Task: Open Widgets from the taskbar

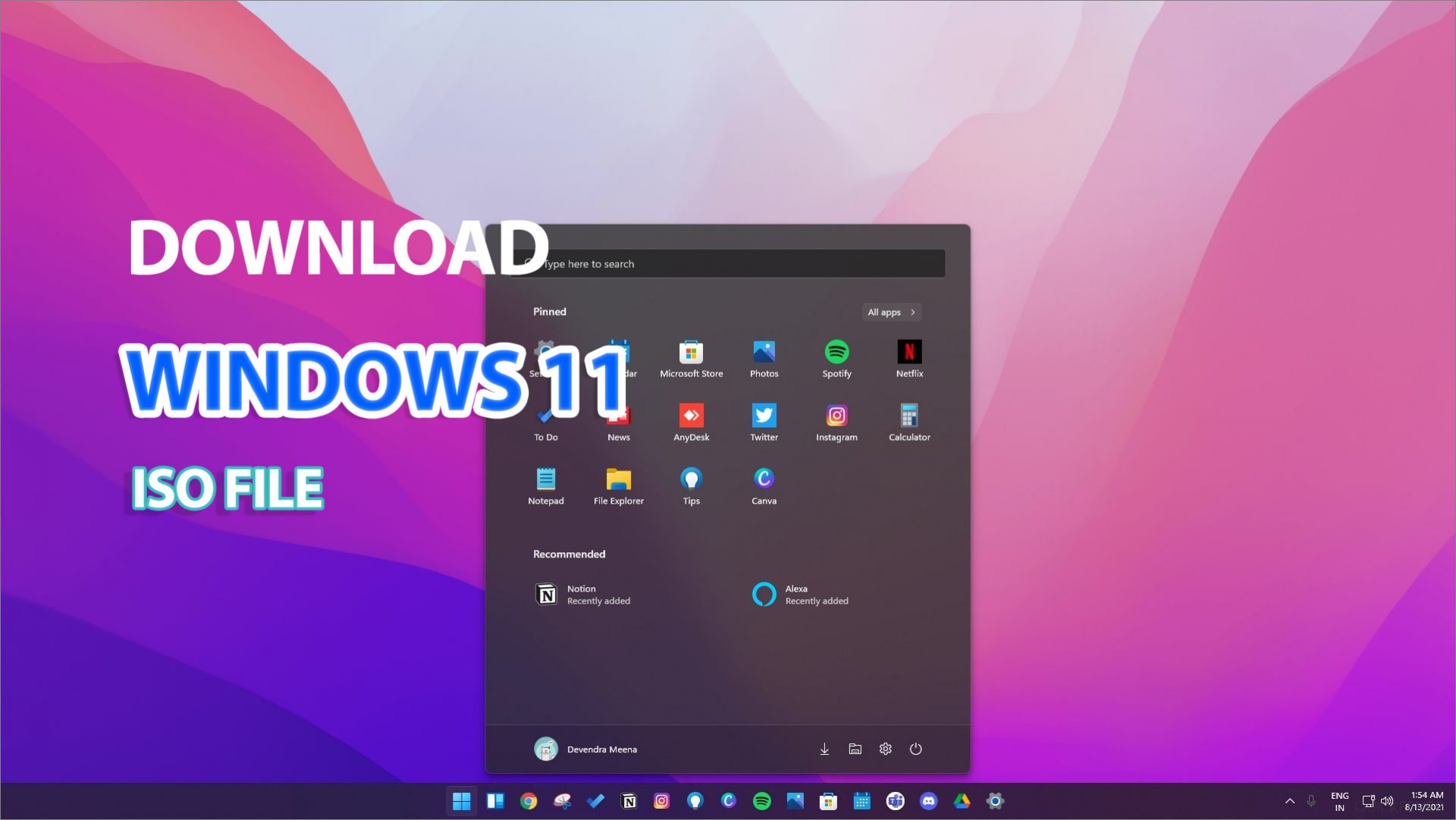Action: tap(495, 801)
